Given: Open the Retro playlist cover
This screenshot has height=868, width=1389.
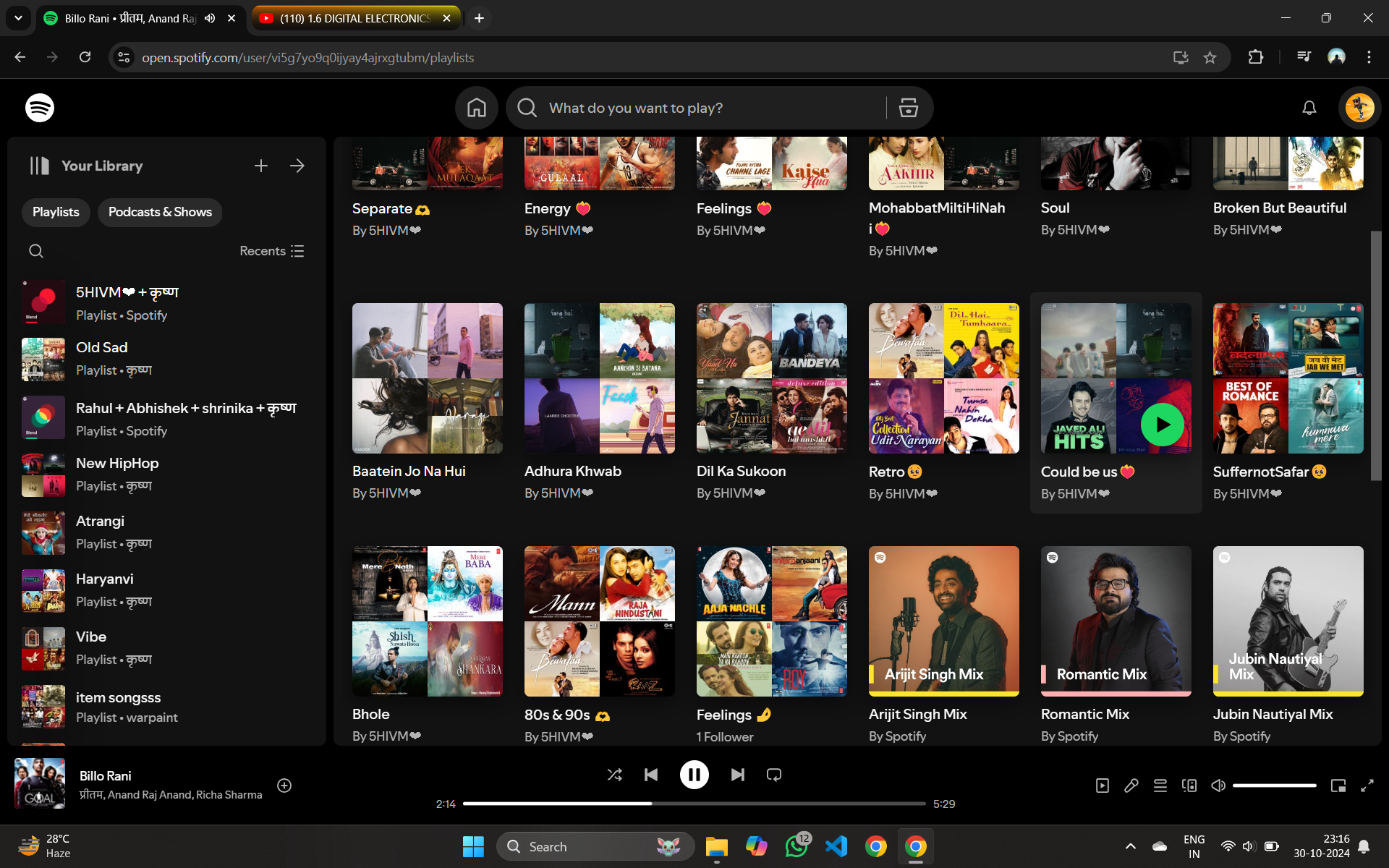Looking at the screenshot, I should 943,378.
